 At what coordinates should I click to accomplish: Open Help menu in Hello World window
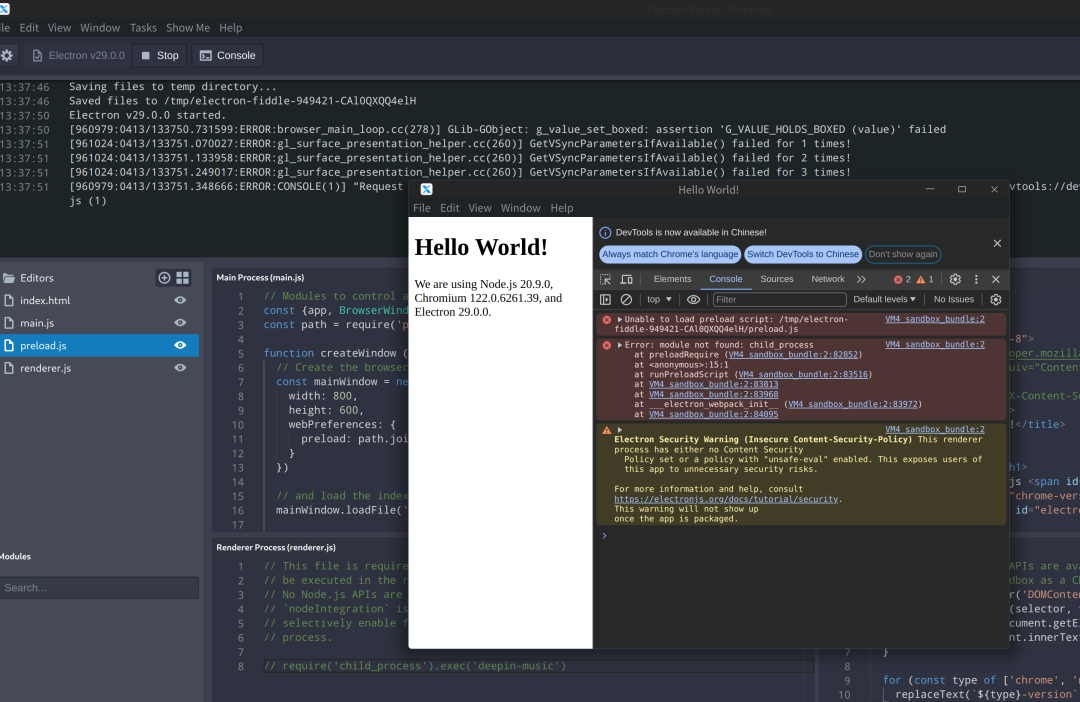point(561,208)
